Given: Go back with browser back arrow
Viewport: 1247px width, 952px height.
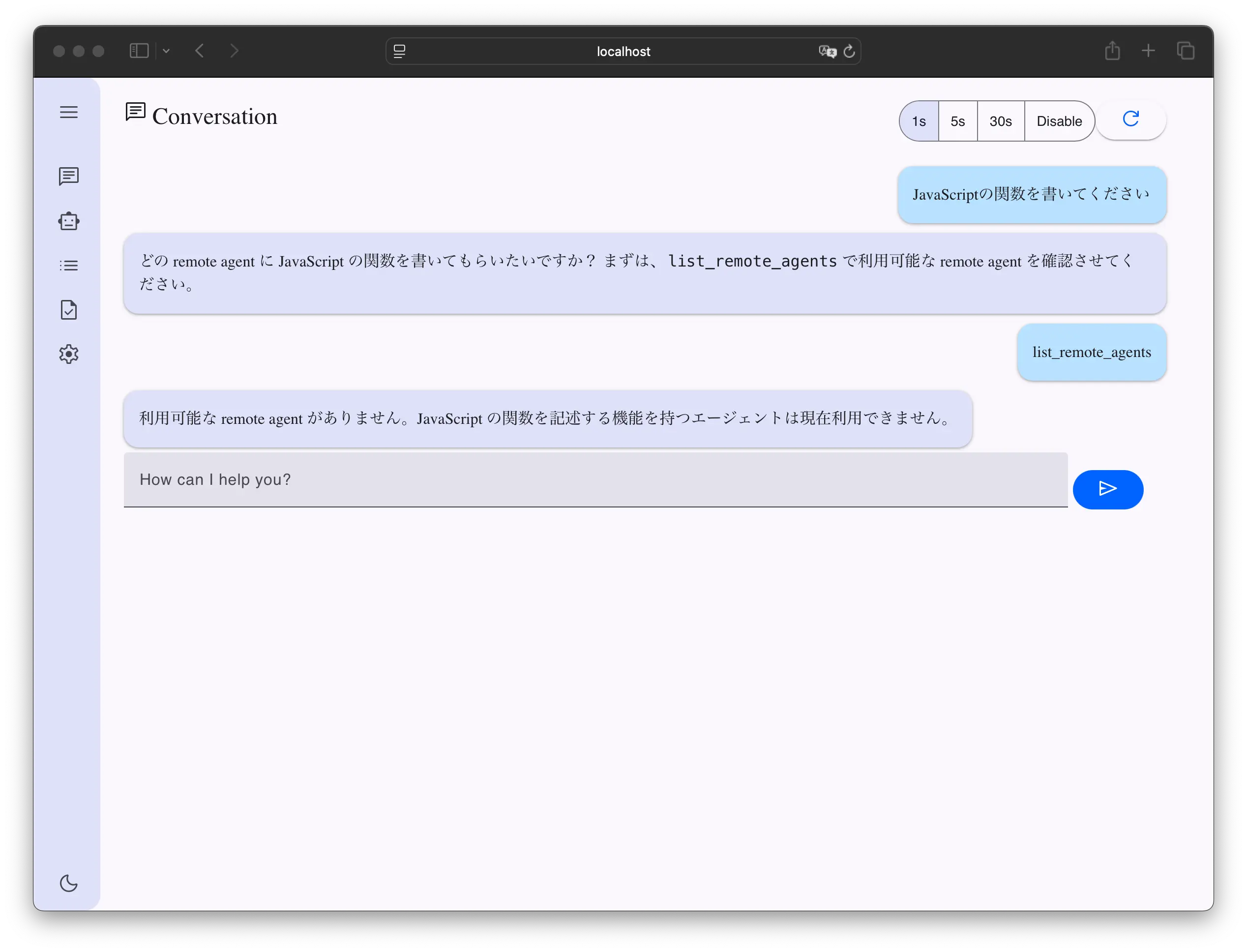Looking at the screenshot, I should tap(200, 51).
